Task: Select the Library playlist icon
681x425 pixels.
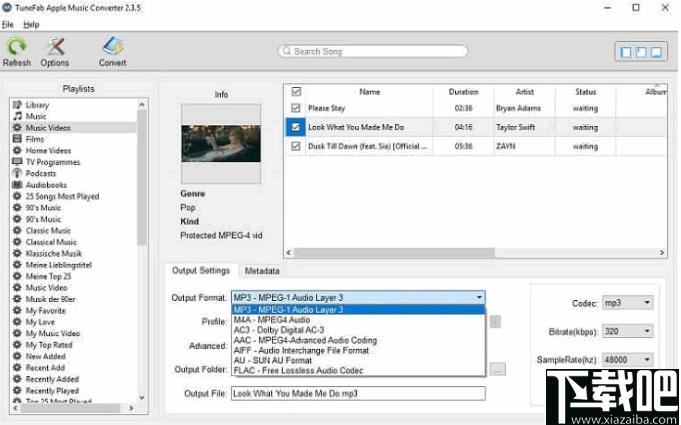Action: click(x=17, y=105)
